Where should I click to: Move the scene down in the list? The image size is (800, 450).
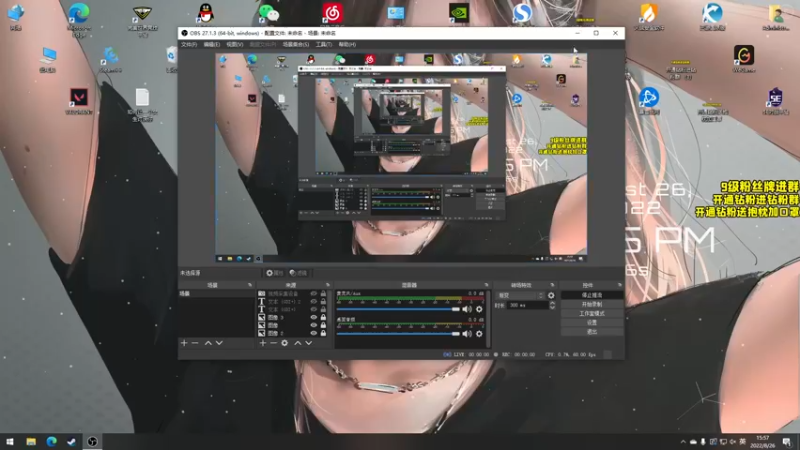(x=219, y=343)
